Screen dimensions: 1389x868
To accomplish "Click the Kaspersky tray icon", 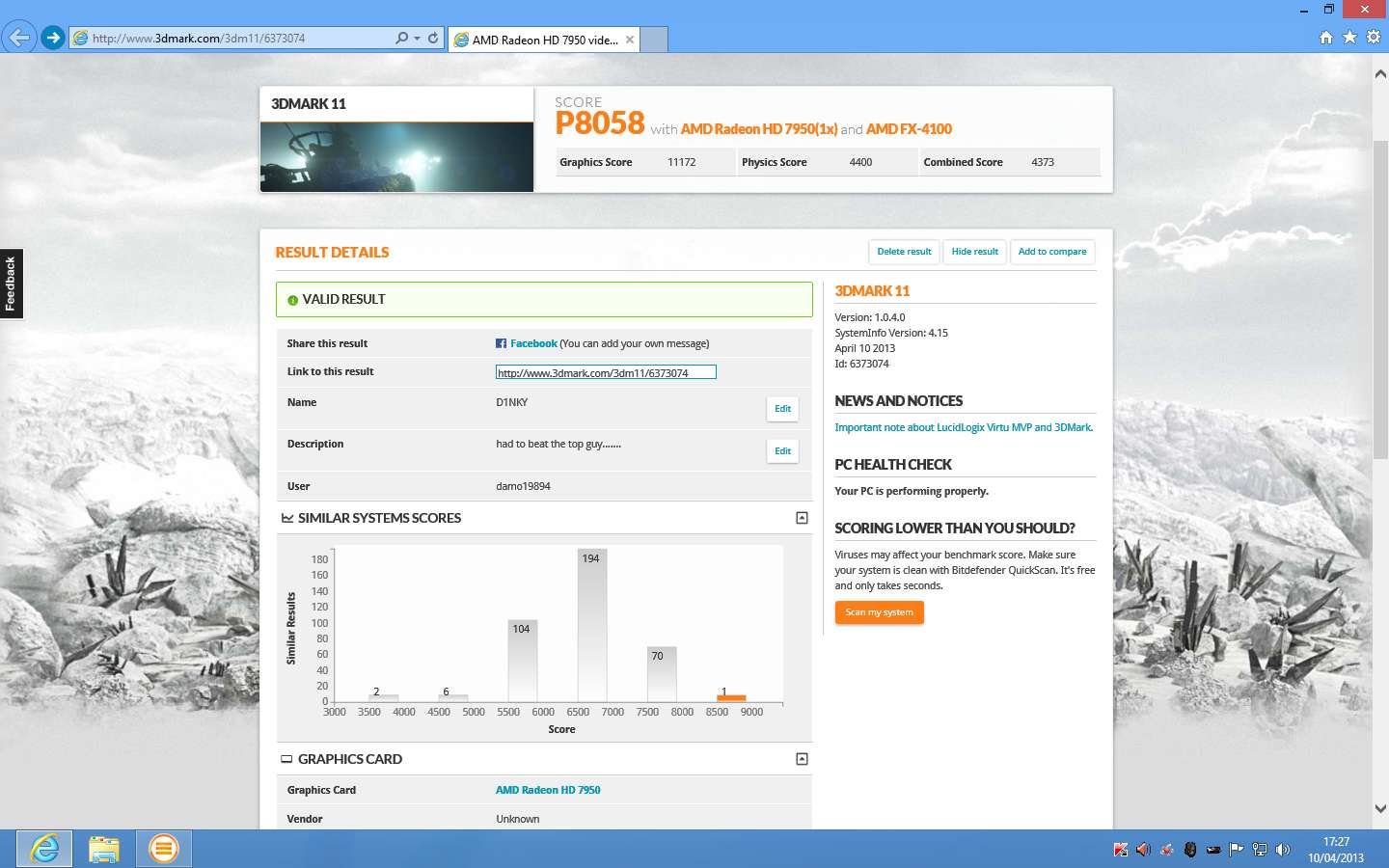I will pyautogui.click(x=1121, y=850).
